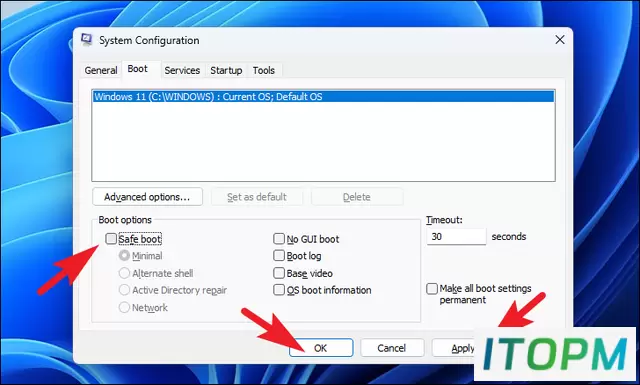This screenshot has height=385, width=640.
Task: Open the Services tab
Action: (182, 70)
